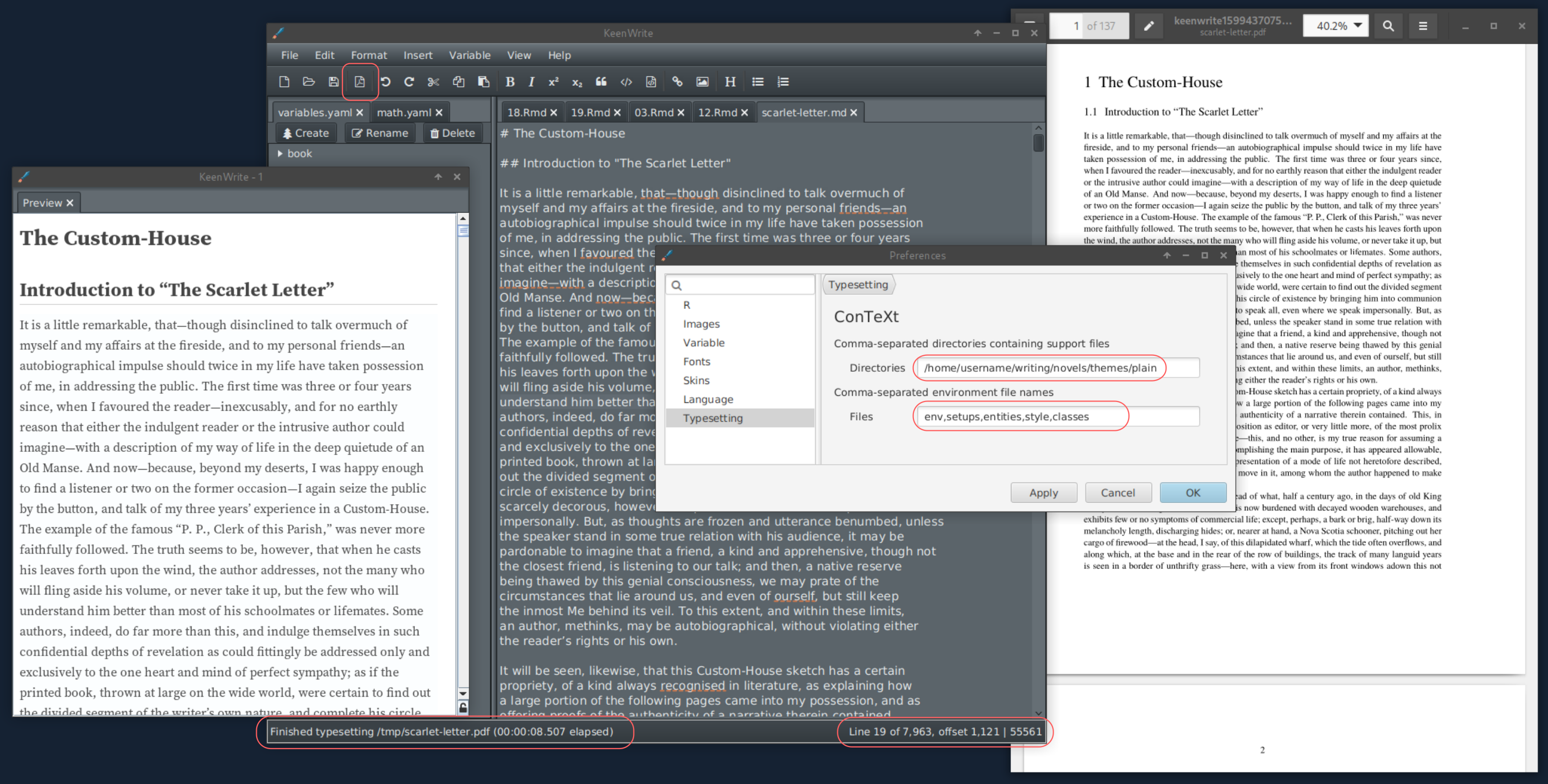Open the PDF zoom level dropdown

pyautogui.click(x=1336, y=26)
